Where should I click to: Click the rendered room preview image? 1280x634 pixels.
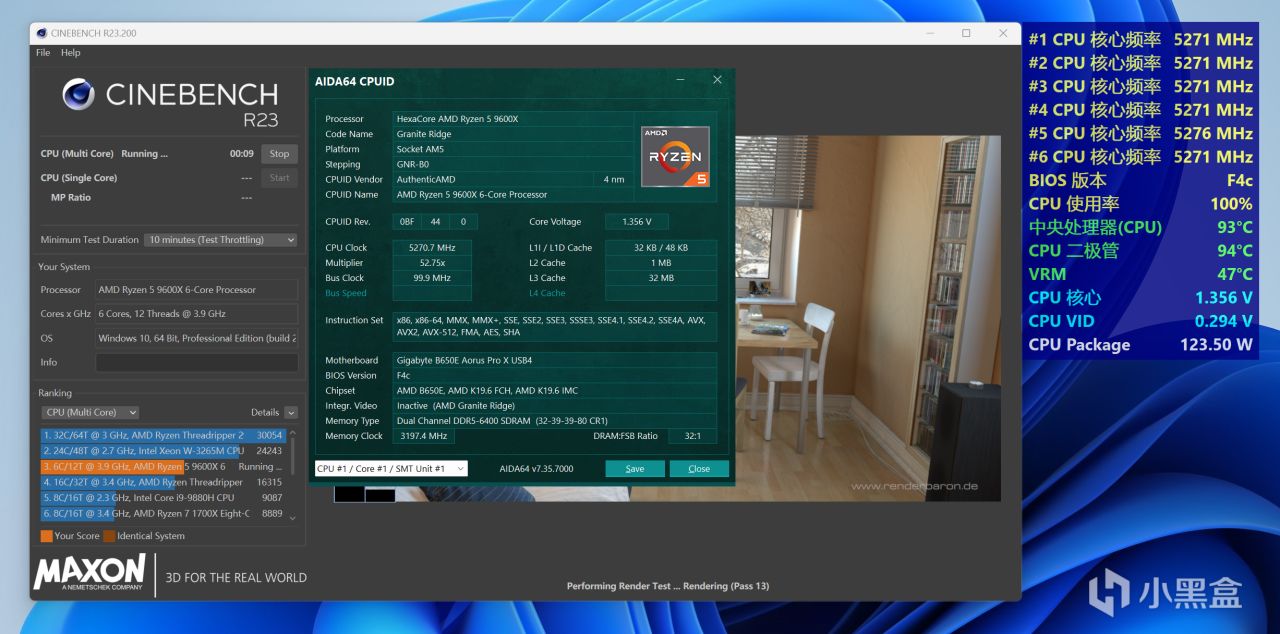pos(868,318)
